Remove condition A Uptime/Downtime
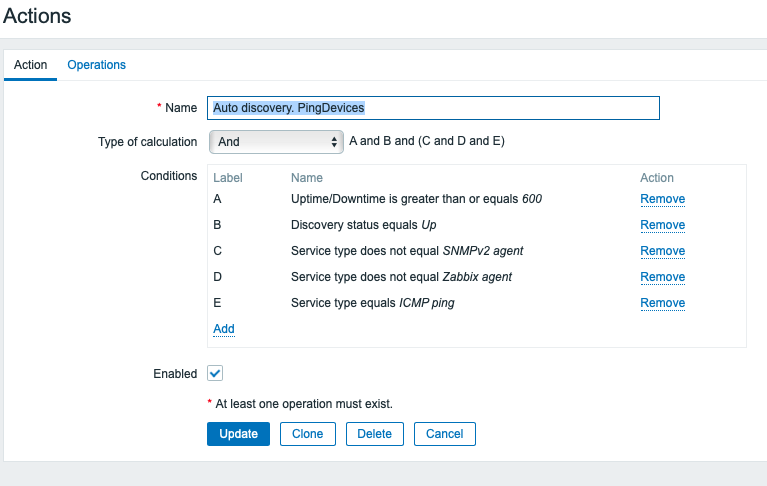This screenshot has height=486, width=767. [662, 199]
